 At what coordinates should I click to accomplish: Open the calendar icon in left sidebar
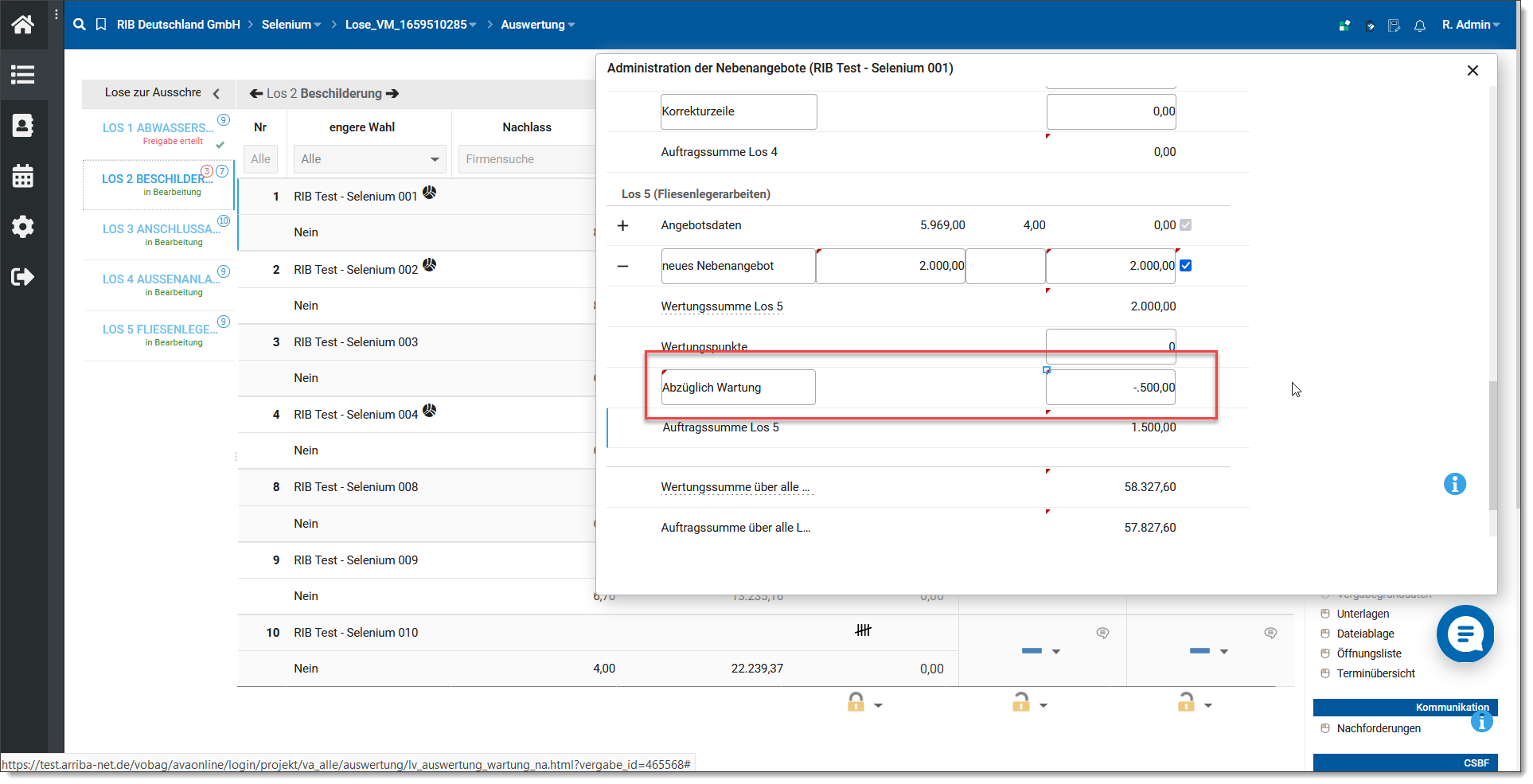tap(22, 176)
